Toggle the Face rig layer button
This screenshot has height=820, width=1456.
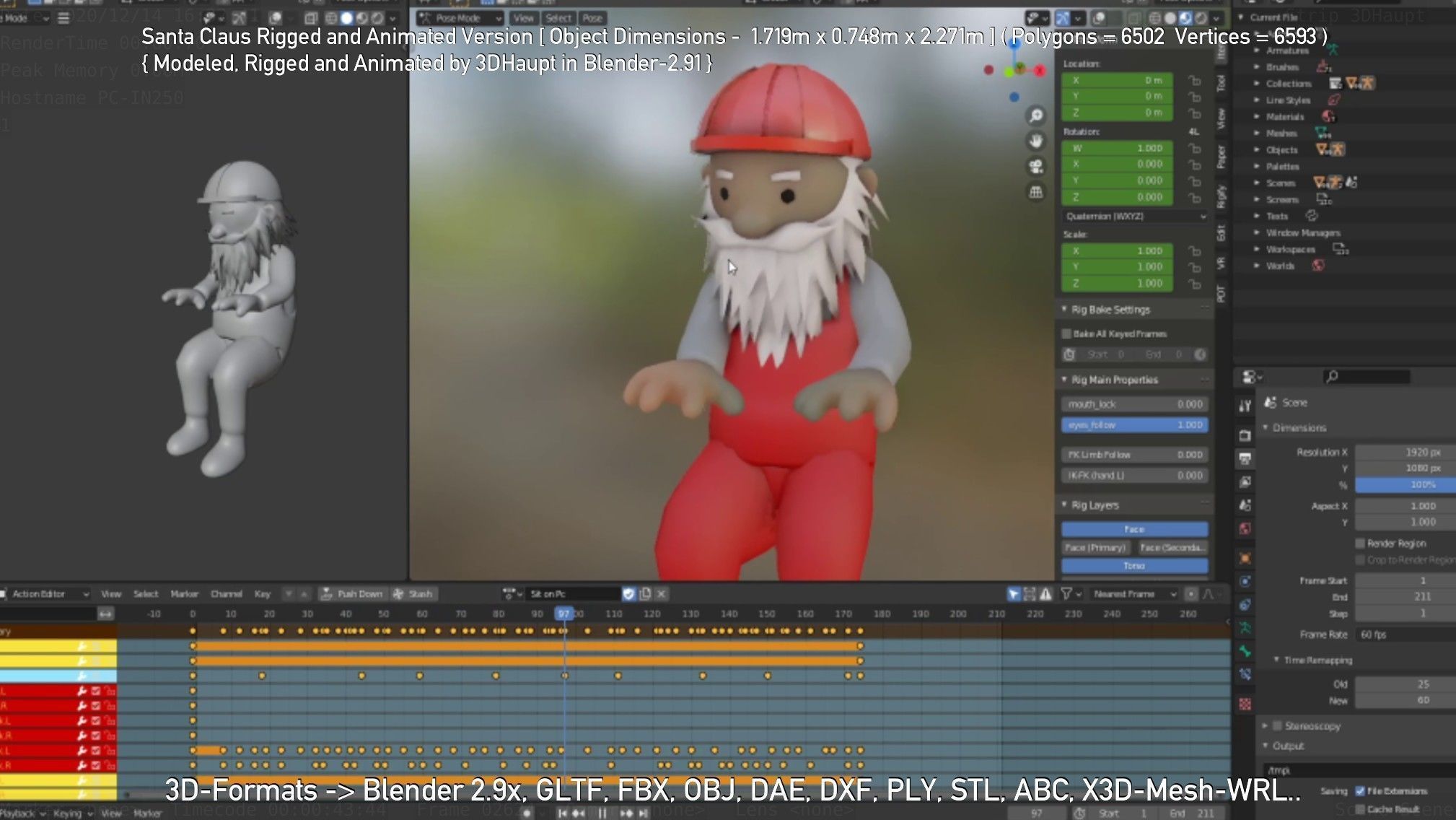1134,529
